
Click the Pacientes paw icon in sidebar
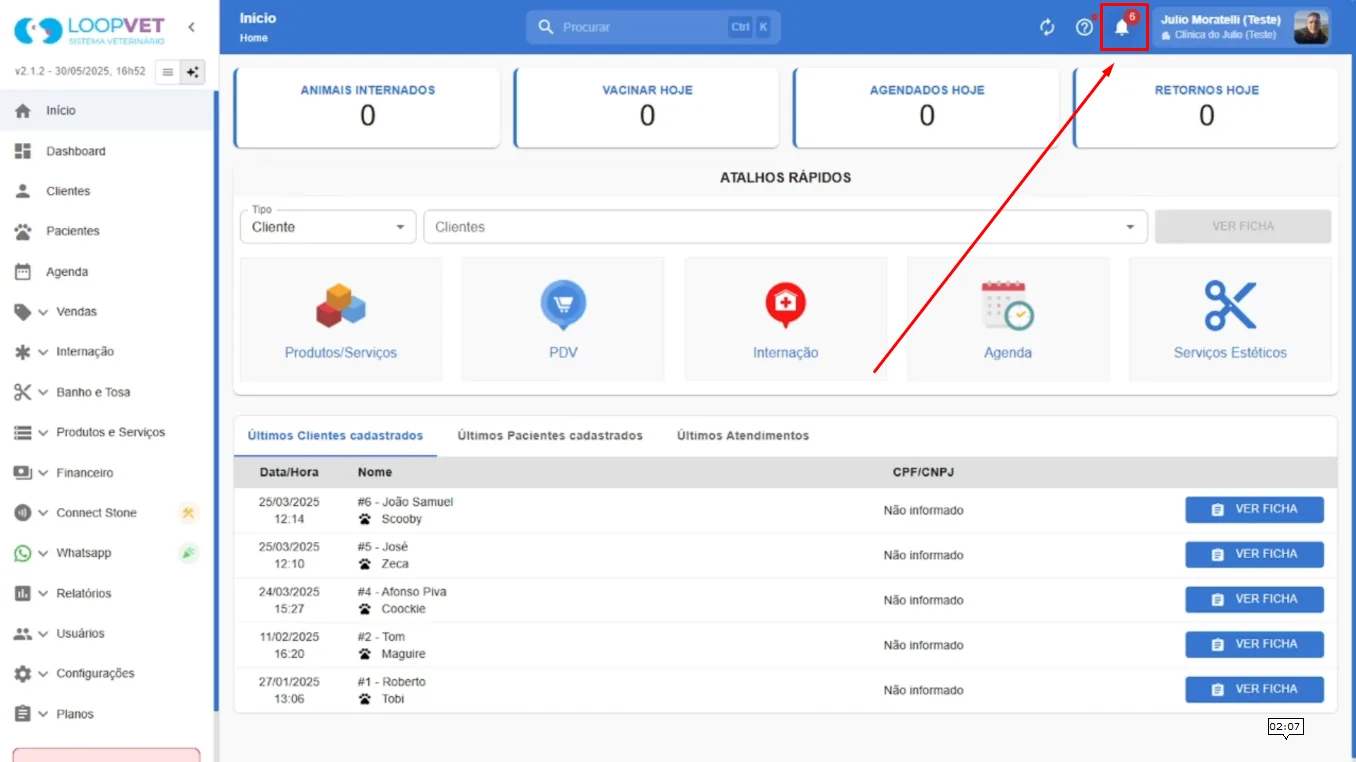coord(23,231)
